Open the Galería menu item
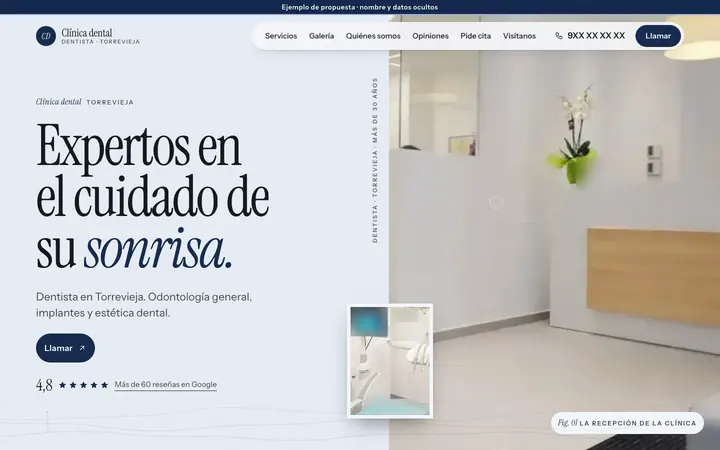720x450 pixels. (x=321, y=36)
